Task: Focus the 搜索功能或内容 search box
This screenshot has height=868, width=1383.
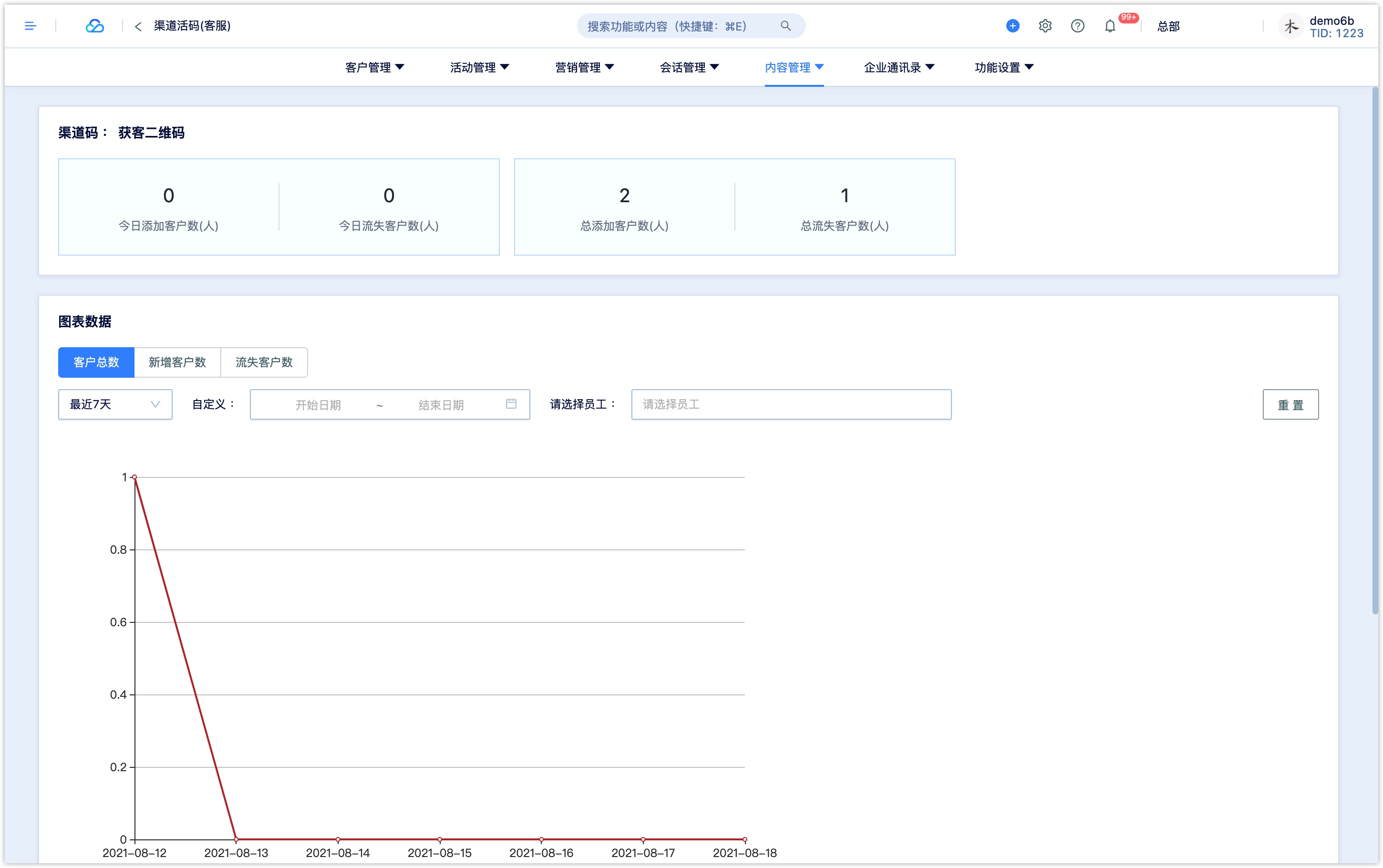Action: (x=691, y=26)
